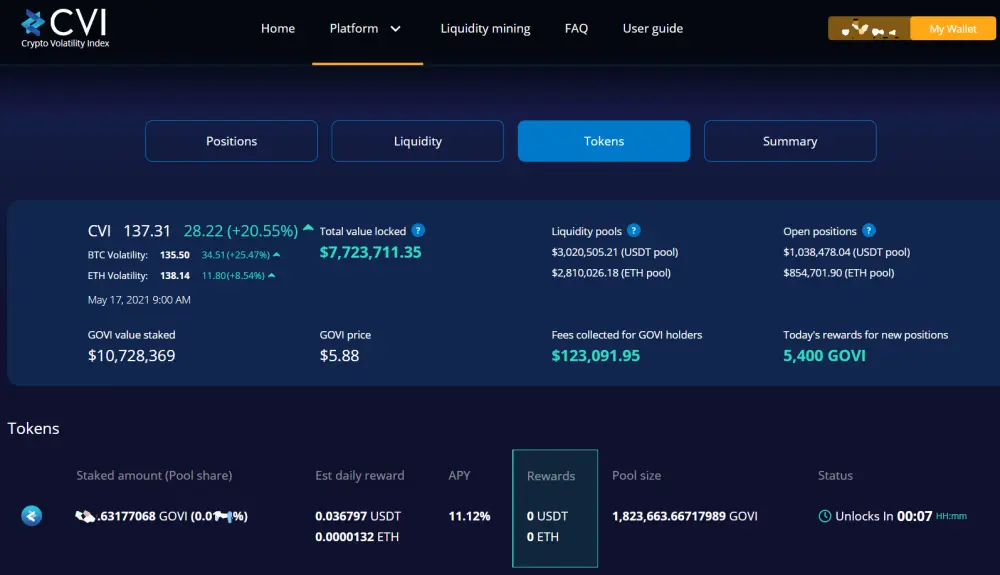Open the User guide link

pyautogui.click(x=652, y=29)
